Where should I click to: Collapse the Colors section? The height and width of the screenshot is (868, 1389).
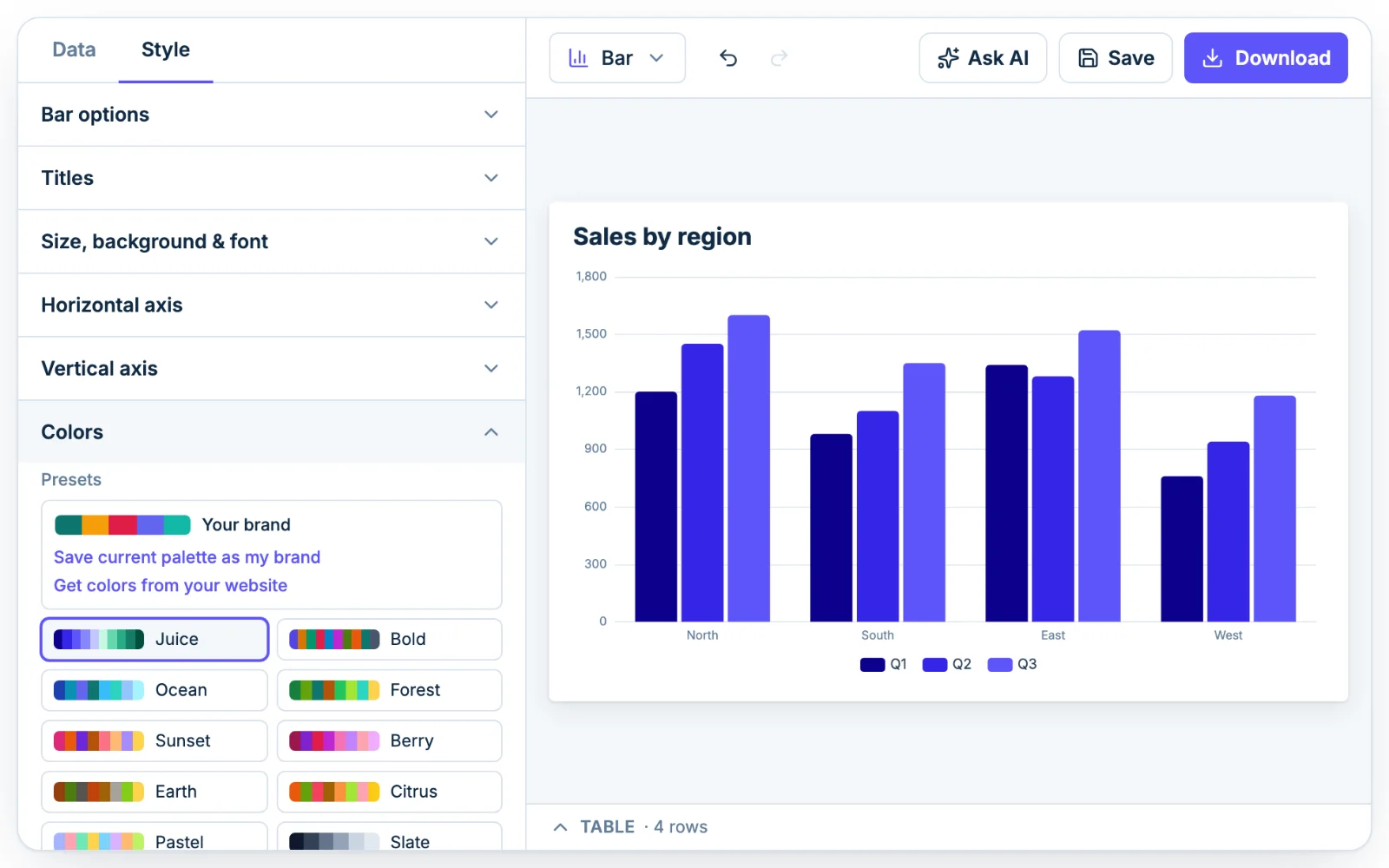click(x=272, y=431)
